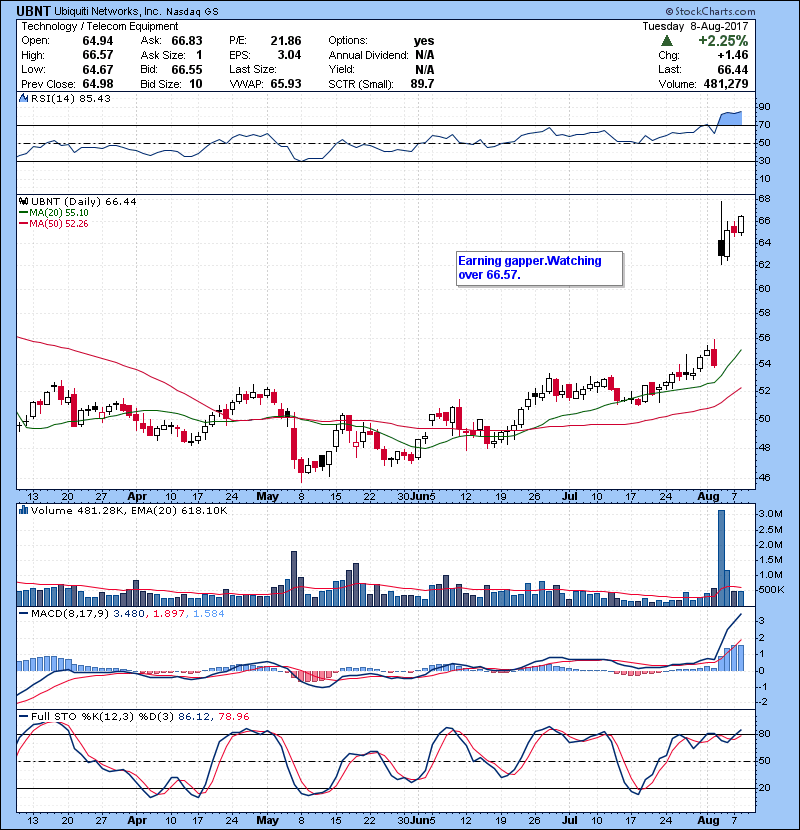
Task: Click the latest candlestick in the price chart
Action: click(x=741, y=224)
